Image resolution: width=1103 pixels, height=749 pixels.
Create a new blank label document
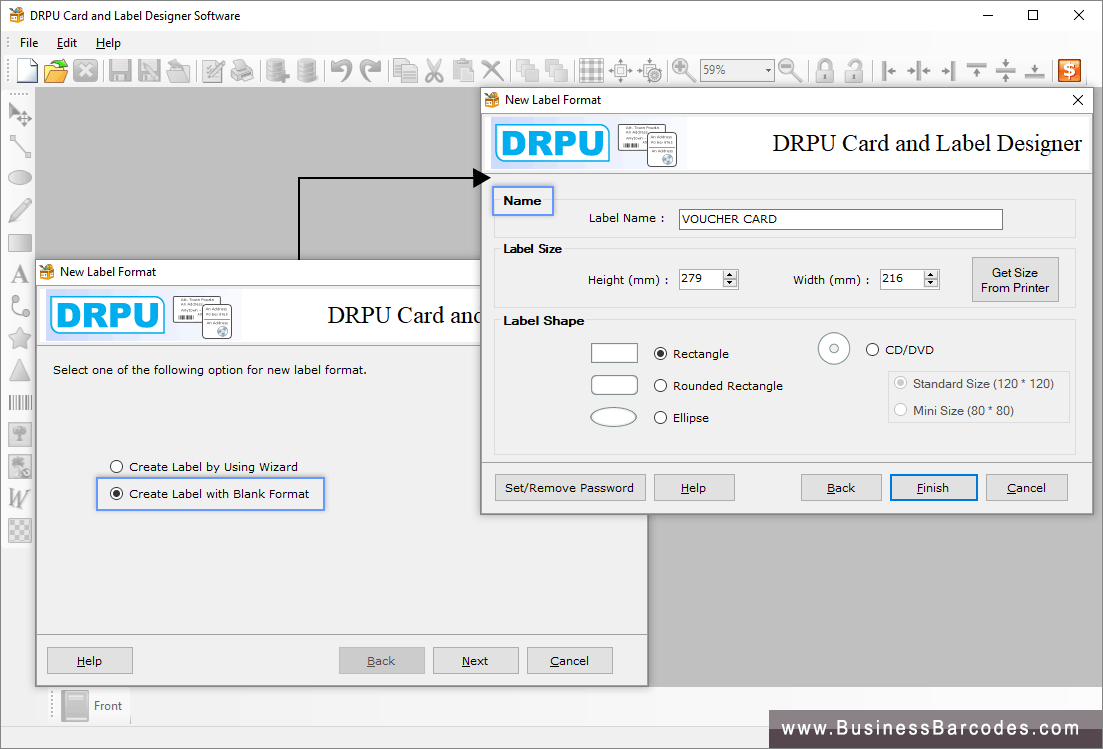pyautogui.click(x=27, y=70)
